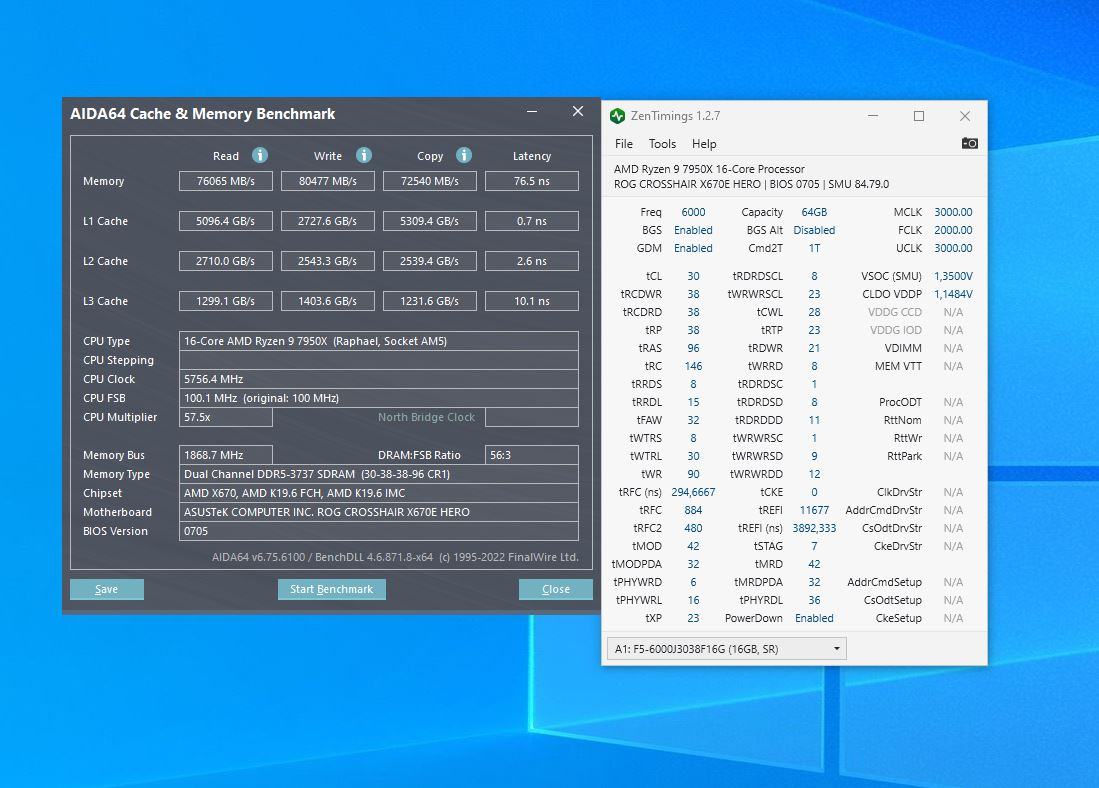Click the CPU Type field with Ryzen 9 7950X
The image size is (1099, 788).
pos(379,341)
